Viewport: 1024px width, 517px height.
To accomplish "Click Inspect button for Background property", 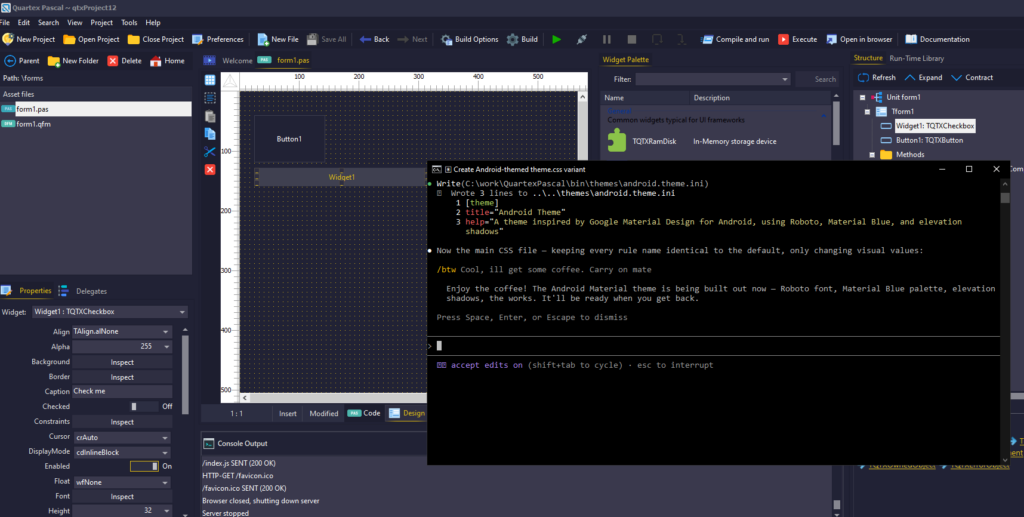I will [x=122, y=361].
